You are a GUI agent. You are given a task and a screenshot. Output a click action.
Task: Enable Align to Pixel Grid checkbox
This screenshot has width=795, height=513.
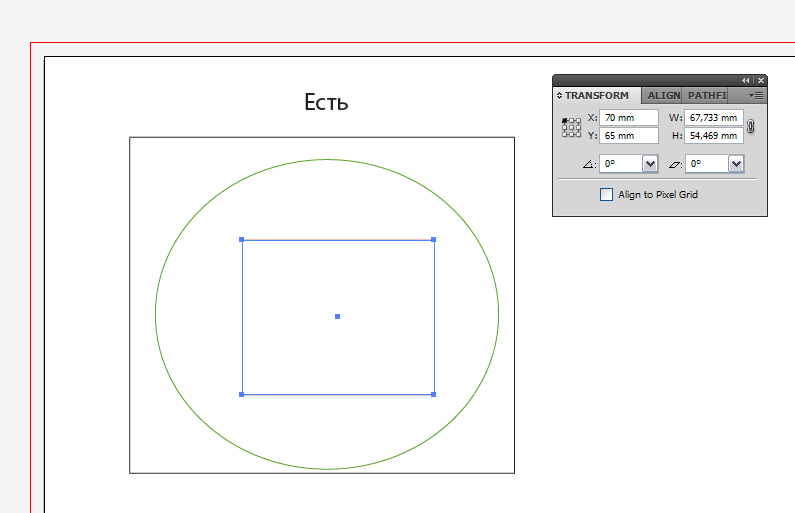[606, 195]
